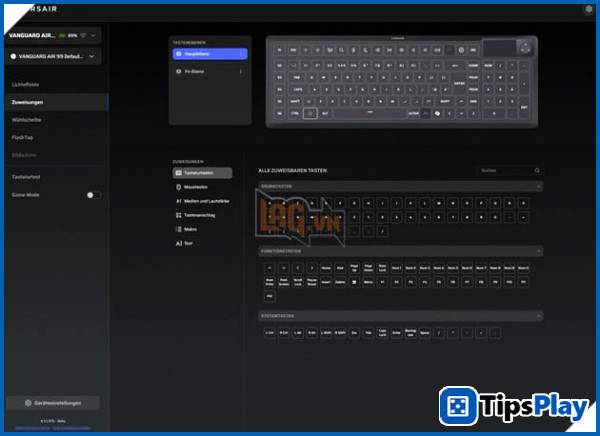Click the Makro list icon

[x=178, y=229]
